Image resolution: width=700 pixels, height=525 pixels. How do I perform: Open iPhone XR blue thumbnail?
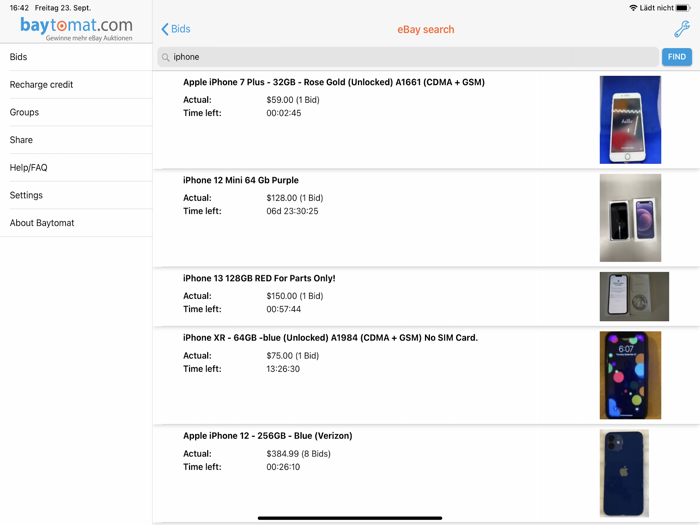pyautogui.click(x=630, y=375)
